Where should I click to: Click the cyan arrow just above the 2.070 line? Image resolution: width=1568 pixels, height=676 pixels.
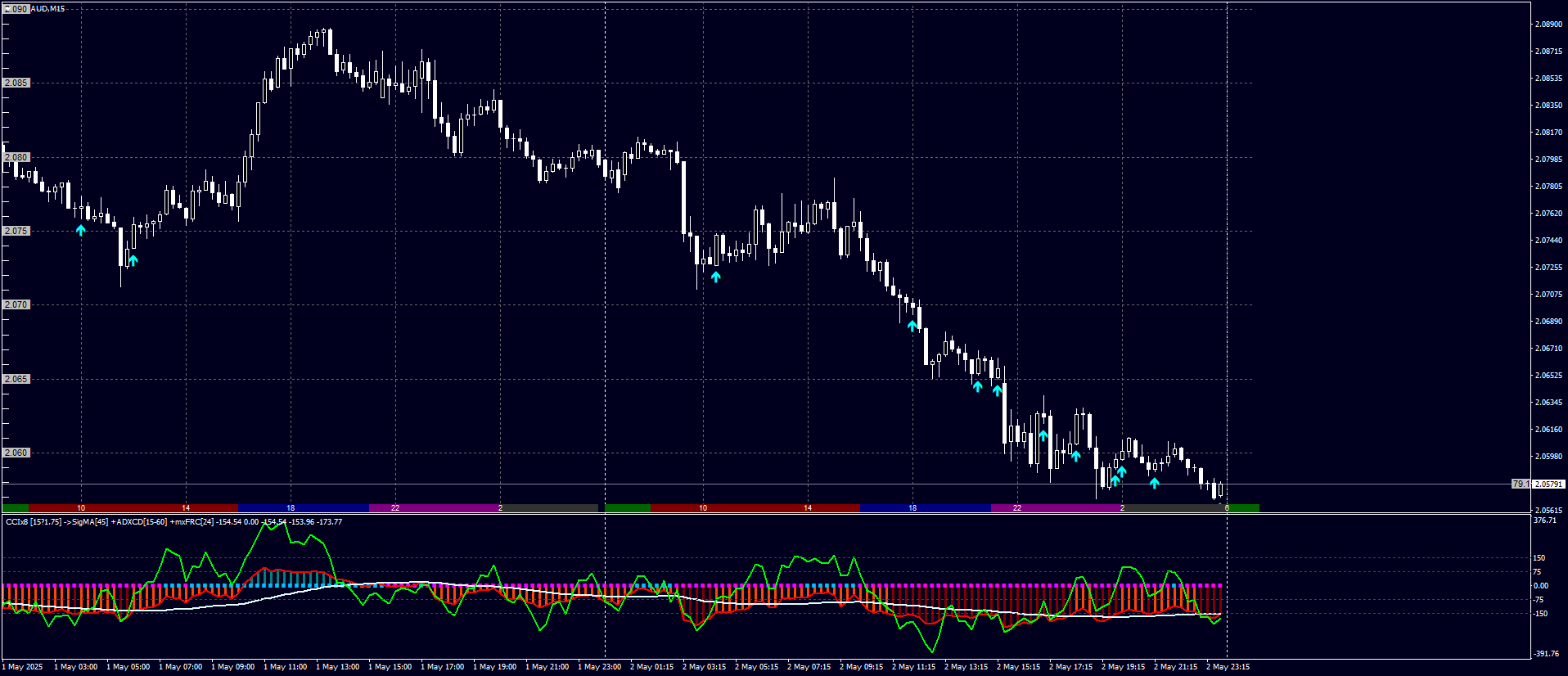(x=912, y=326)
